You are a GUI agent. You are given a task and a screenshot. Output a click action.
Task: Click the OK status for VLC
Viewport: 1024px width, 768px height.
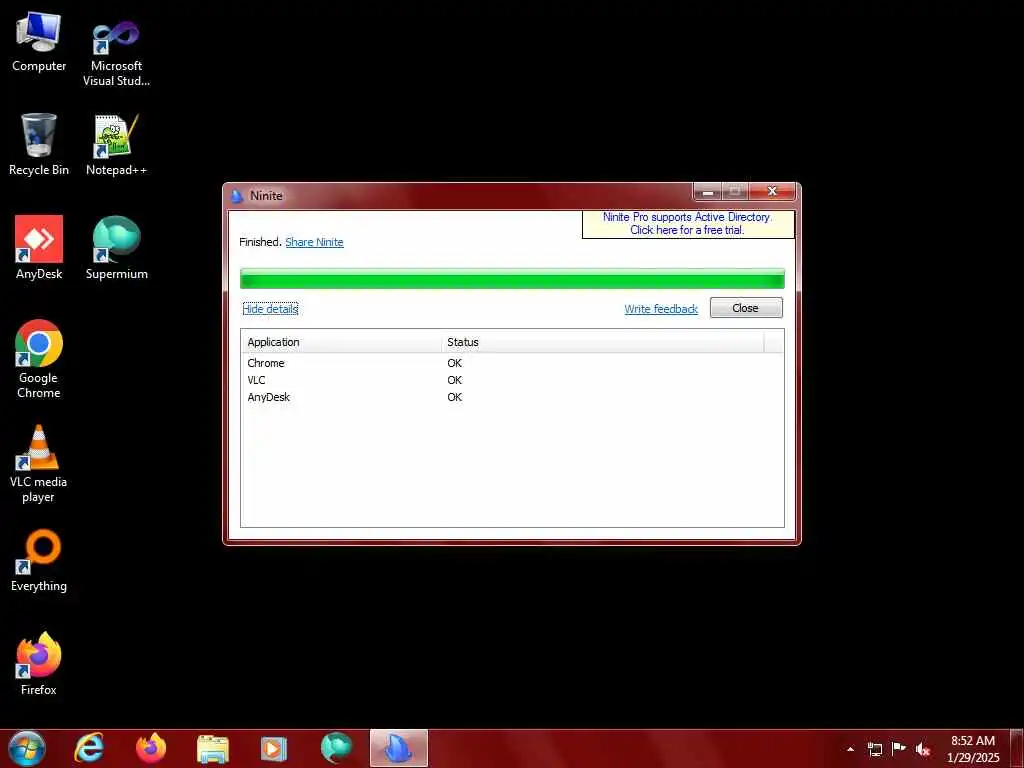pyautogui.click(x=455, y=380)
